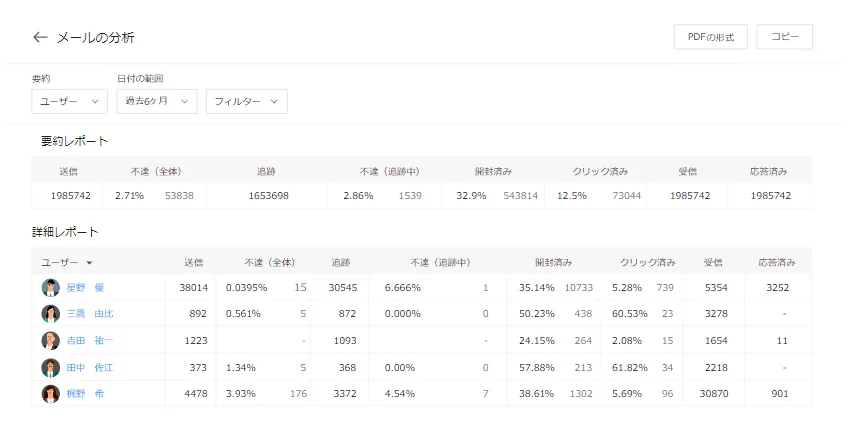Image resolution: width=848 pixels, height=433 pixels.
Task: Click the 要約レポート section heading
Action: point(75,141)
